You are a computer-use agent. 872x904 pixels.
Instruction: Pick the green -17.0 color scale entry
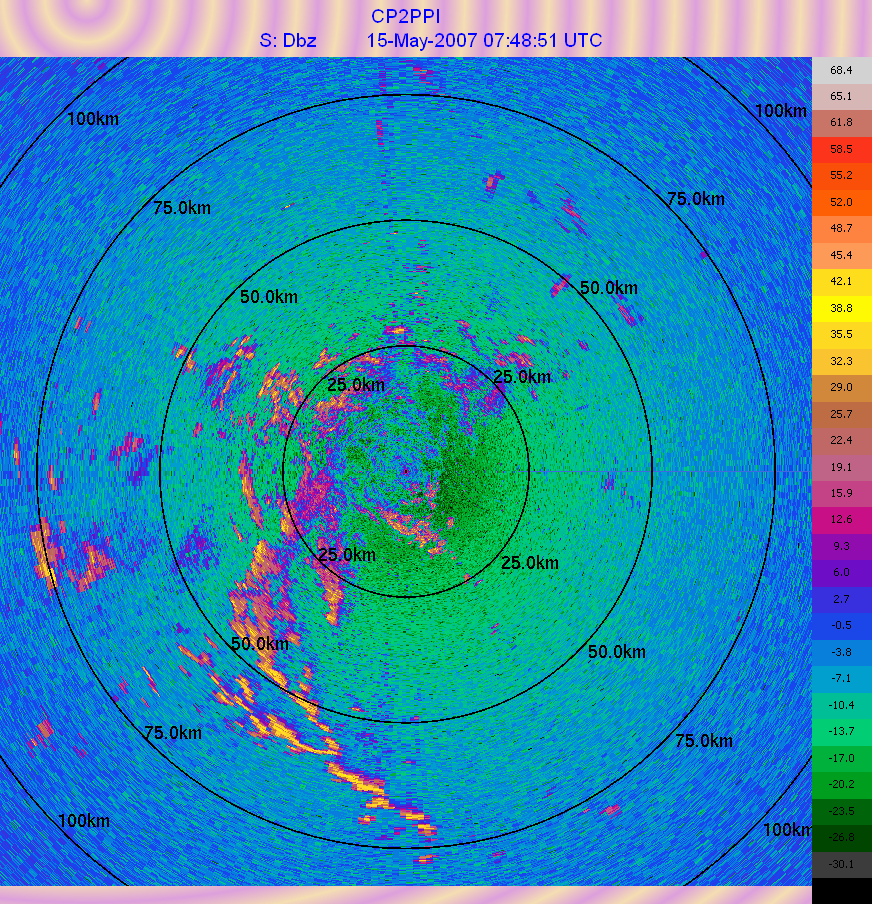pyautogui.click(x=841, y=758)
